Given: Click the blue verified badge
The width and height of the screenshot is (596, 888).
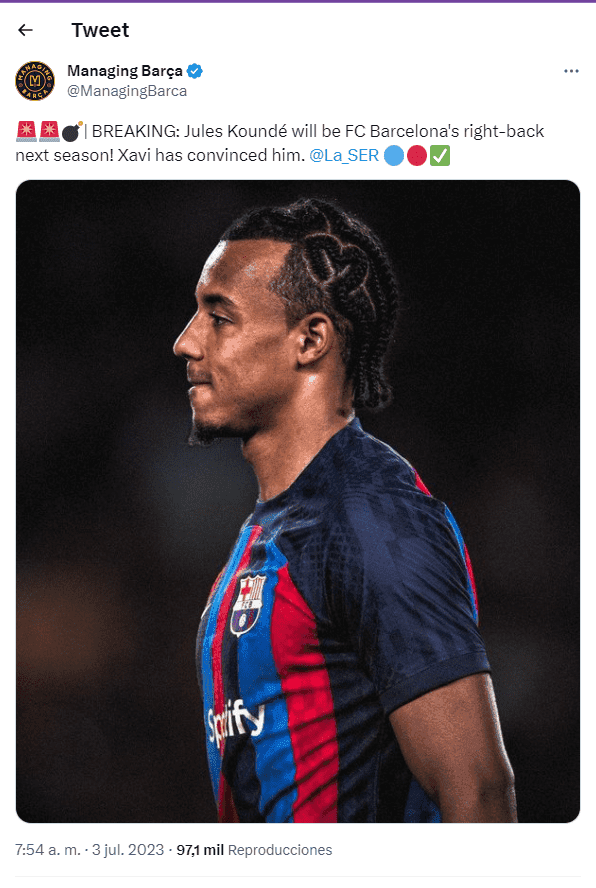Looking at the screenshot, I should click(x=195, y=71).
